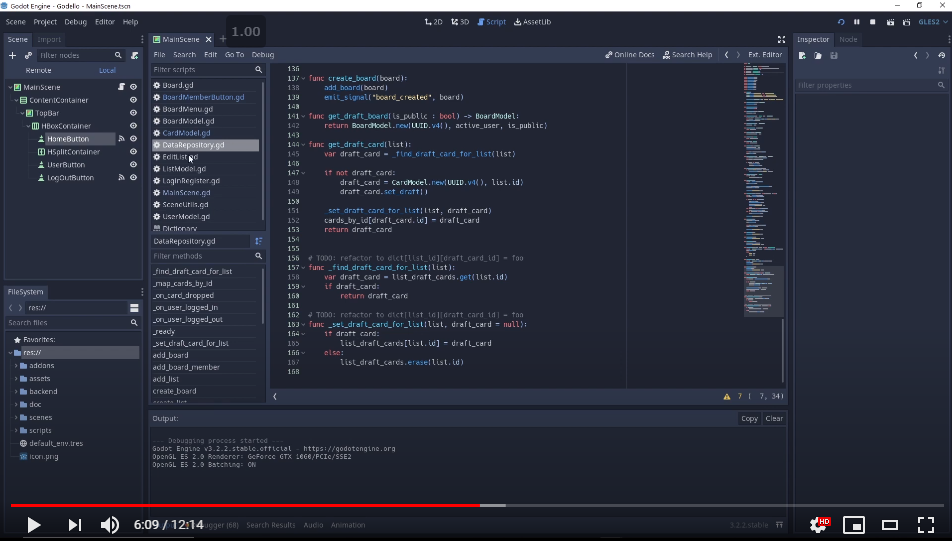952x541 pixels.
Task: Open the Debug menu in top bar
Action: click(x=75, y=22)
